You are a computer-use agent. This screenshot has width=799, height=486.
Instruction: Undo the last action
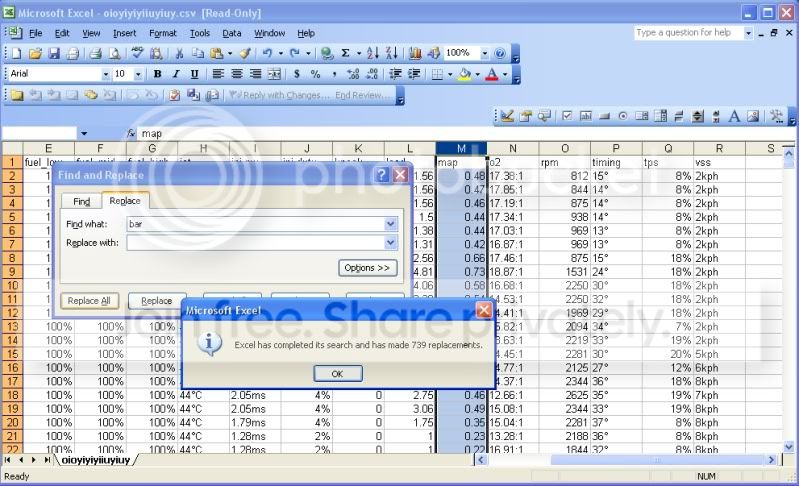point(267,53)
